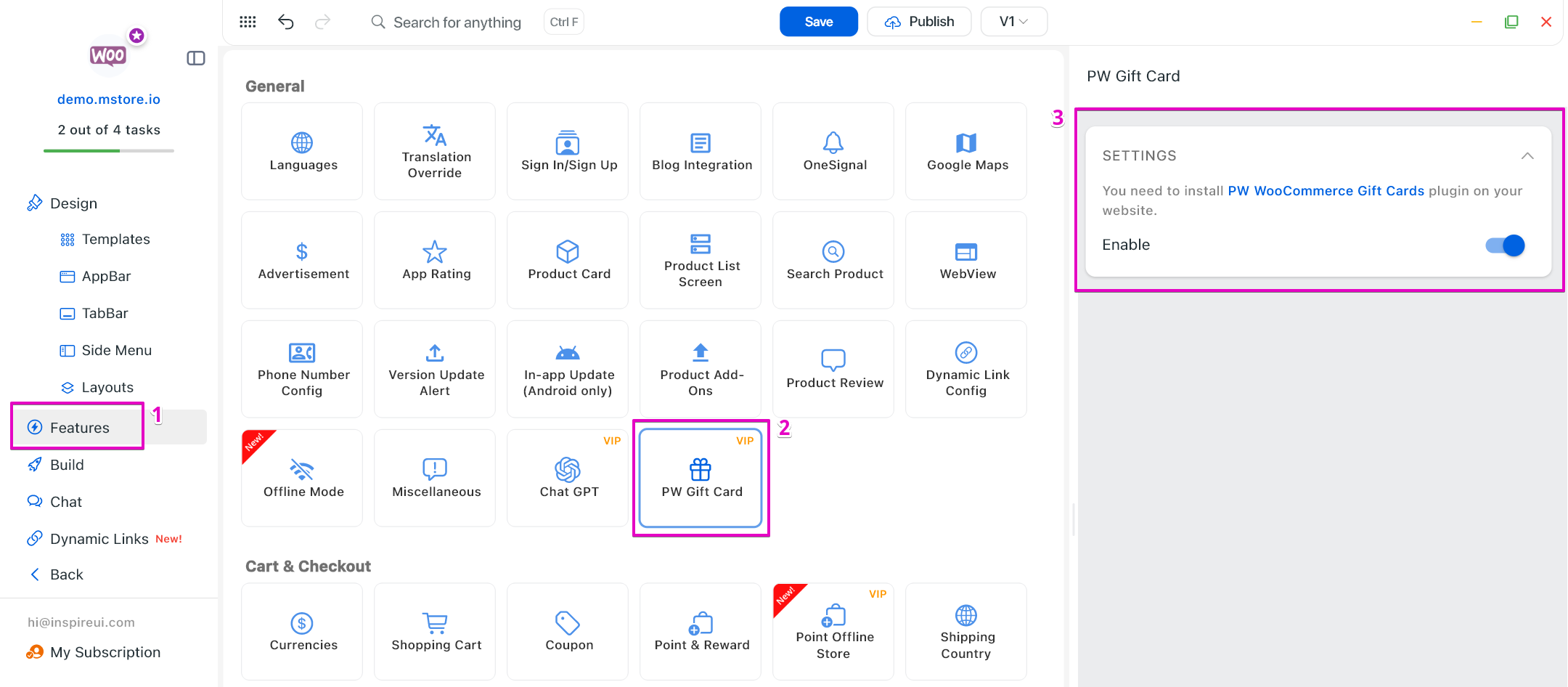The width and height of the screenshot is (1568, 687).
Task: Toggle the sidebar collapse icon
Action: [x=196, y=58]
